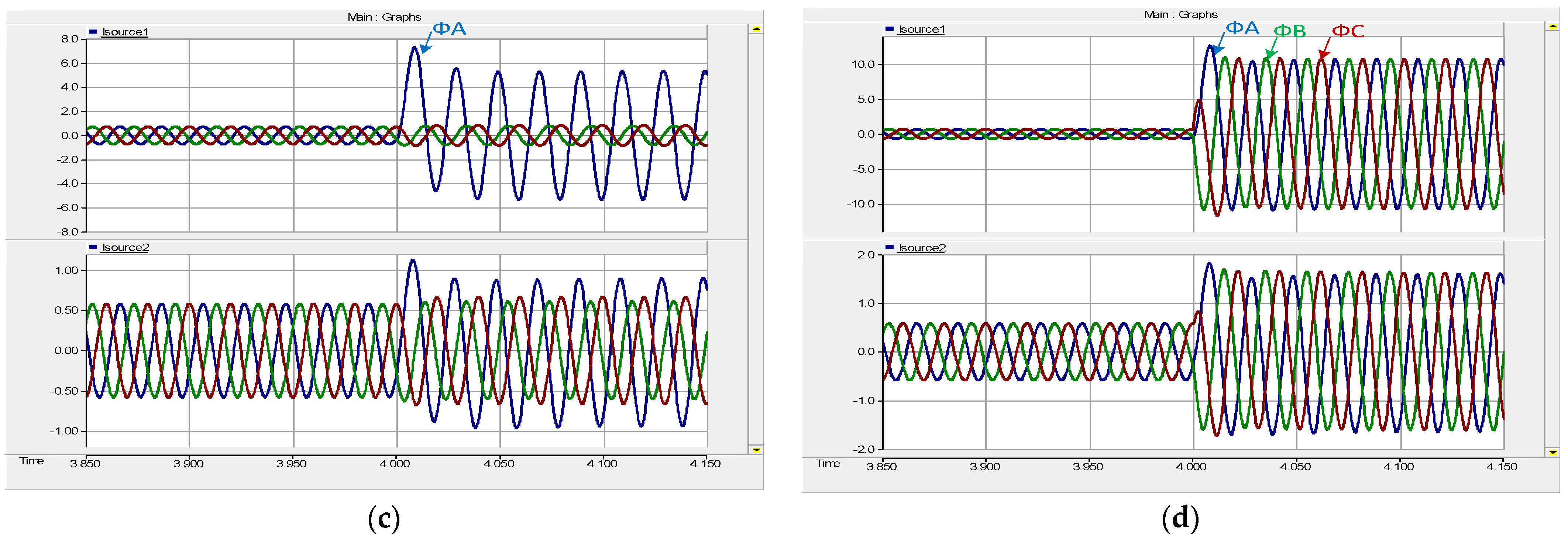Select Isource1 curve label in left graph
Image resolution: width=1568 pixels, height=543 pixels.
tap(125, 32)
